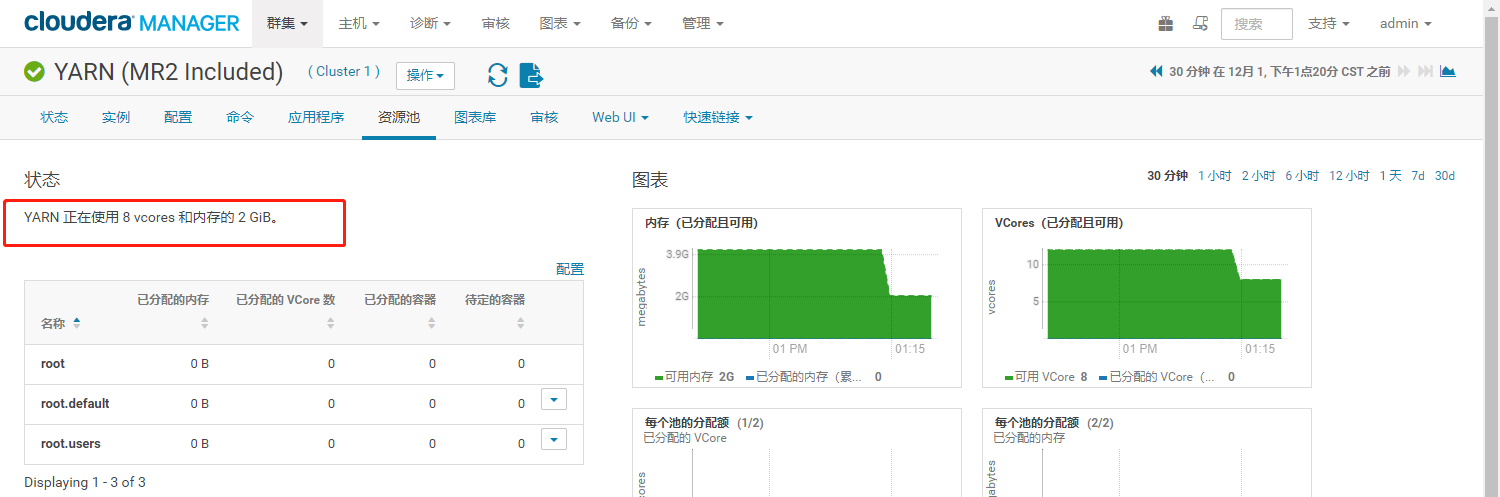1500x497 pixels.
Task: Click the root.users pool name
Action: (71, 444)
